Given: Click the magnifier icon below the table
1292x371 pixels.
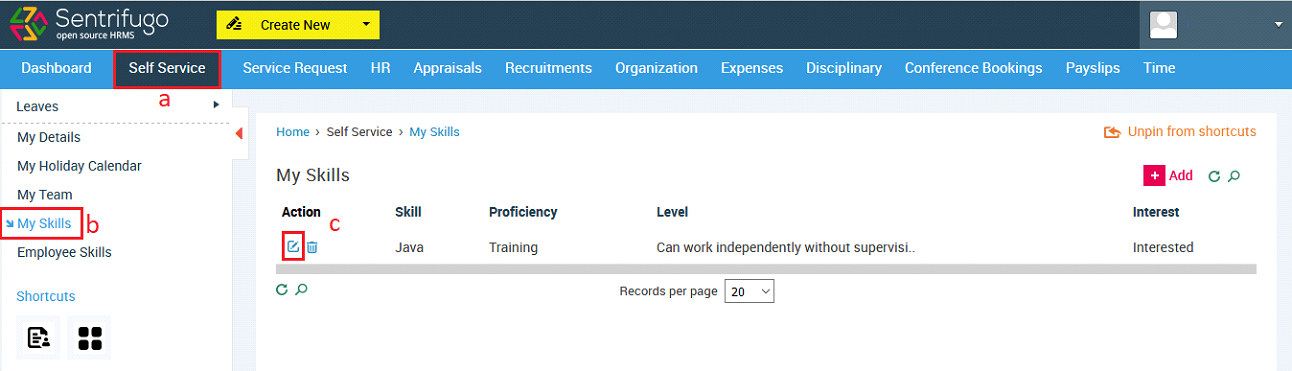Looking at the screenshot, I should point(301,290).
